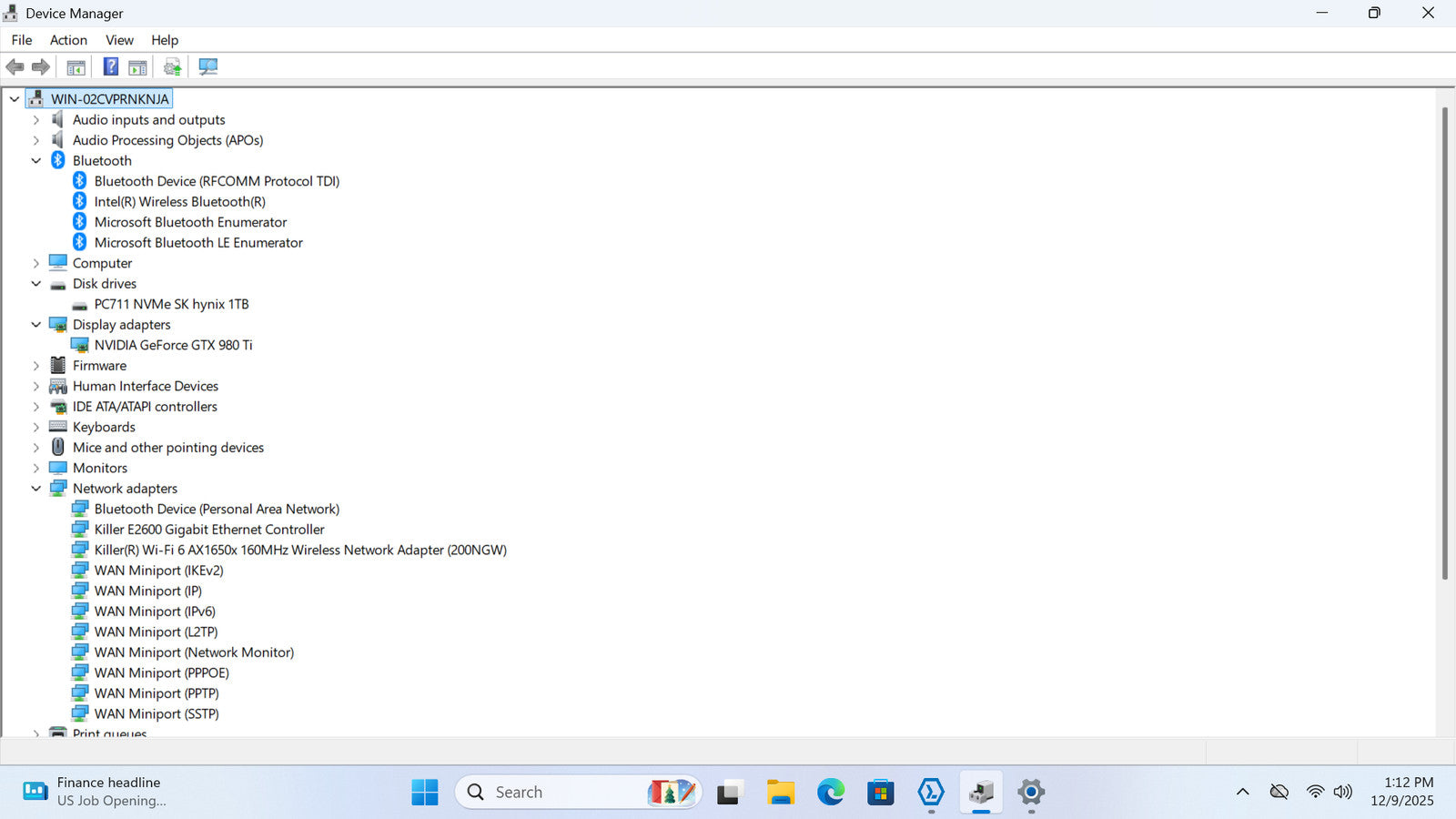This screenshot has height=819, width=1456.
Task: Toggle the Show/Hide Action Pane toolbar icon
Action: coord(137,66)
